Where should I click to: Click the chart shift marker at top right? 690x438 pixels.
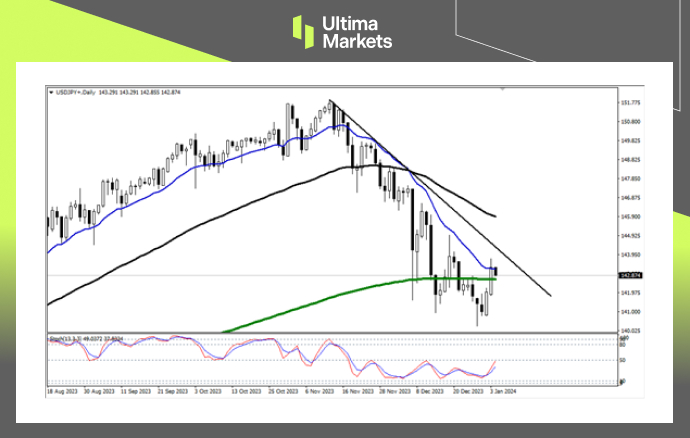tap(502, 91)
